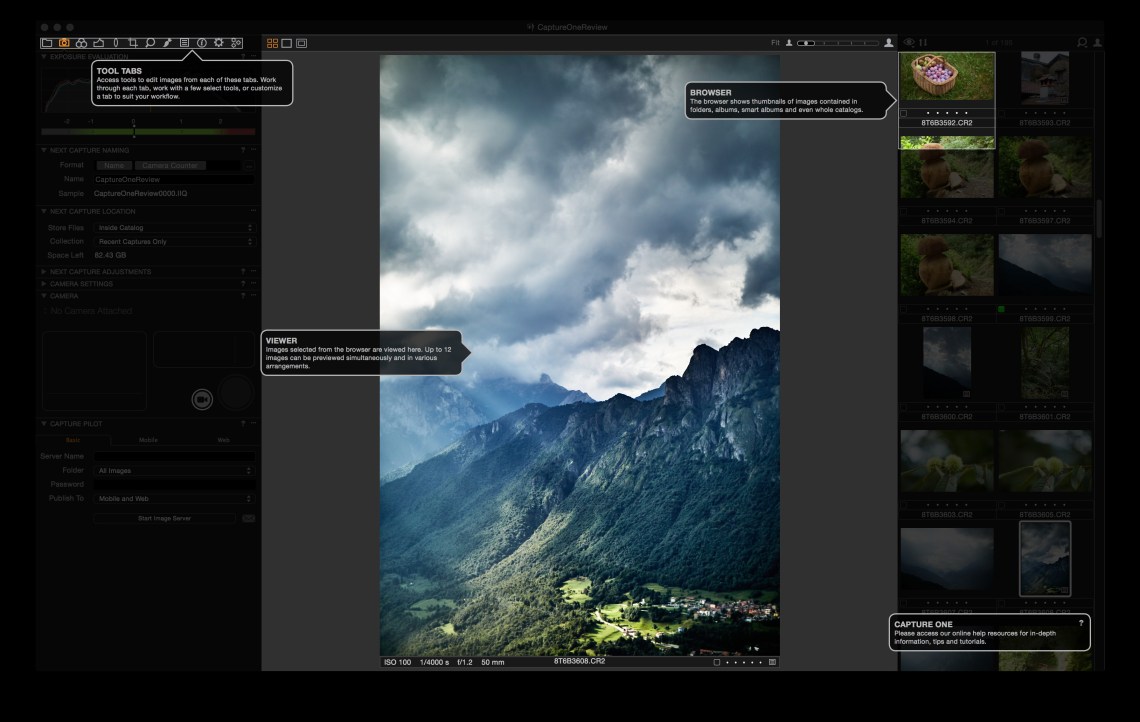The width and height of the screenshot is (1140, 722).
Task: Switch viewer to multi-view grid mode
Action: (272, 43)
